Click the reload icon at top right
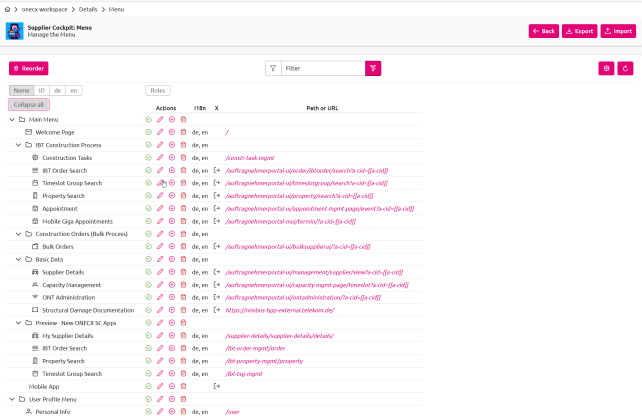 [x=626, y=69]
